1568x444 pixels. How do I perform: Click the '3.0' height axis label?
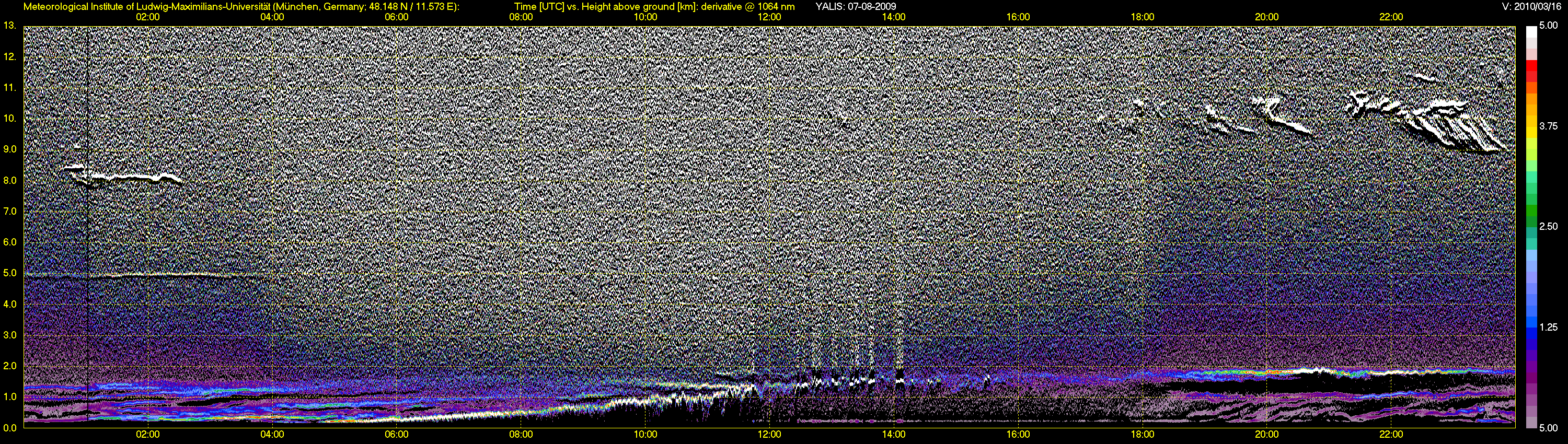pyautogui.click(x=10, y=334)
